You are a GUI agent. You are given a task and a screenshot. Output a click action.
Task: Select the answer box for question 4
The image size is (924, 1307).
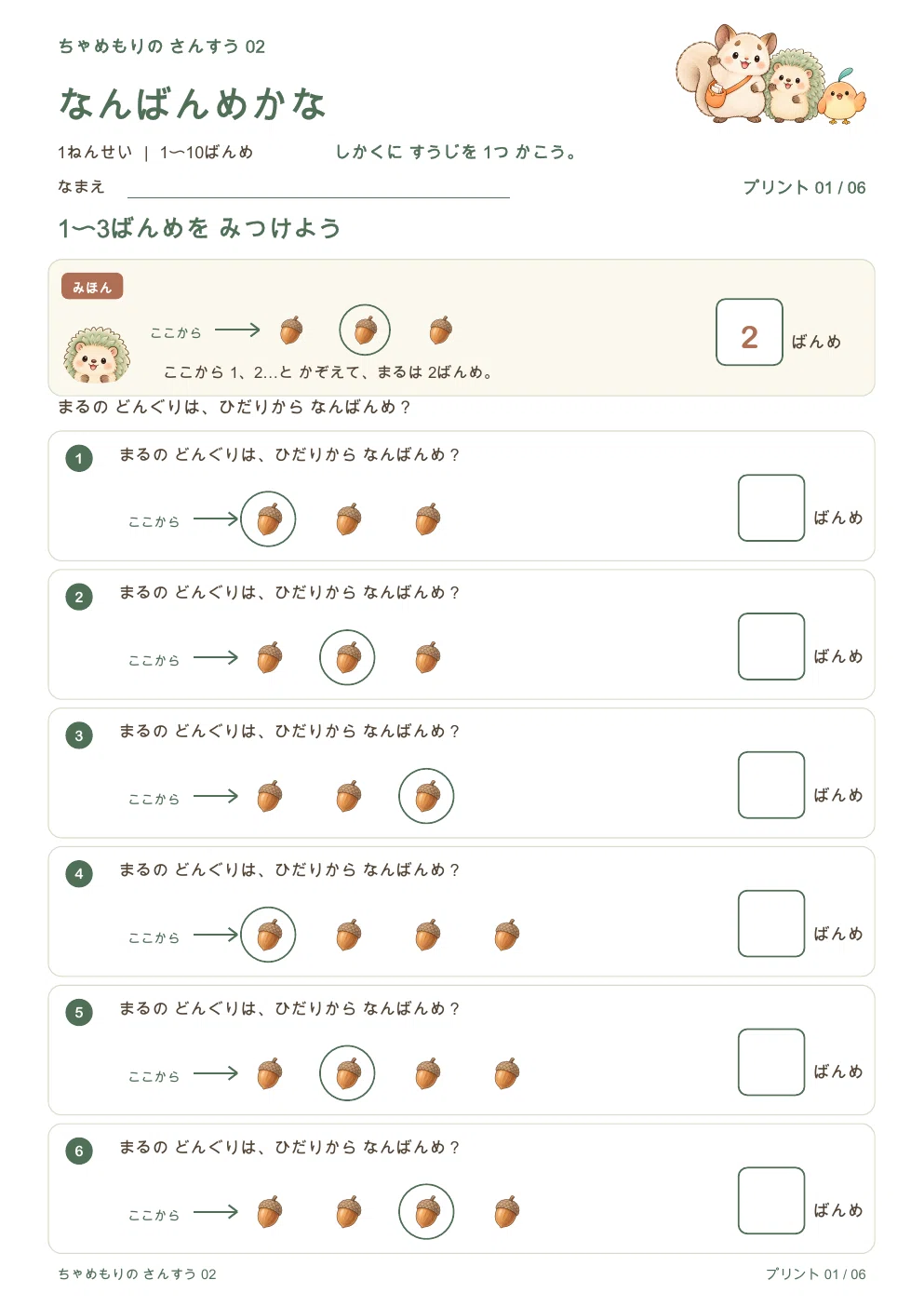pos(771,923)
